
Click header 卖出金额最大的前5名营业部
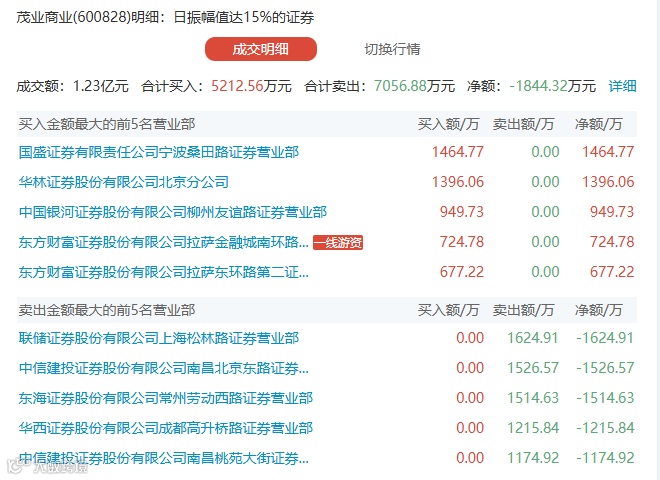point(107,310)
